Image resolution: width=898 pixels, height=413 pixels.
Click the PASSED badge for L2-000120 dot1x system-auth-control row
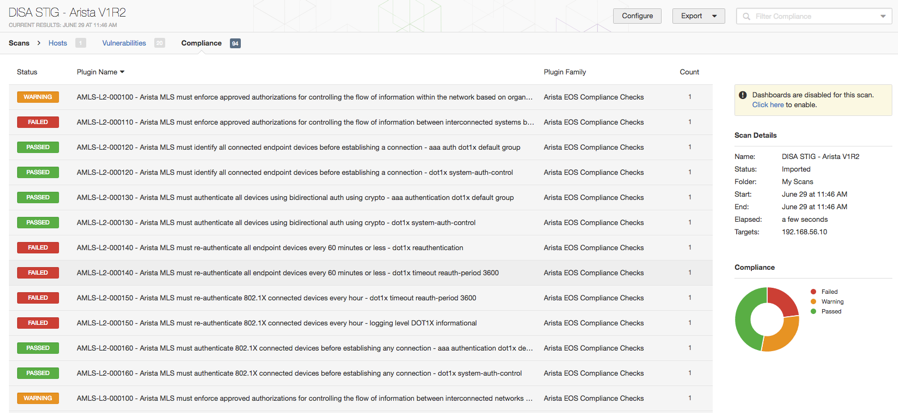pos(38,172)
